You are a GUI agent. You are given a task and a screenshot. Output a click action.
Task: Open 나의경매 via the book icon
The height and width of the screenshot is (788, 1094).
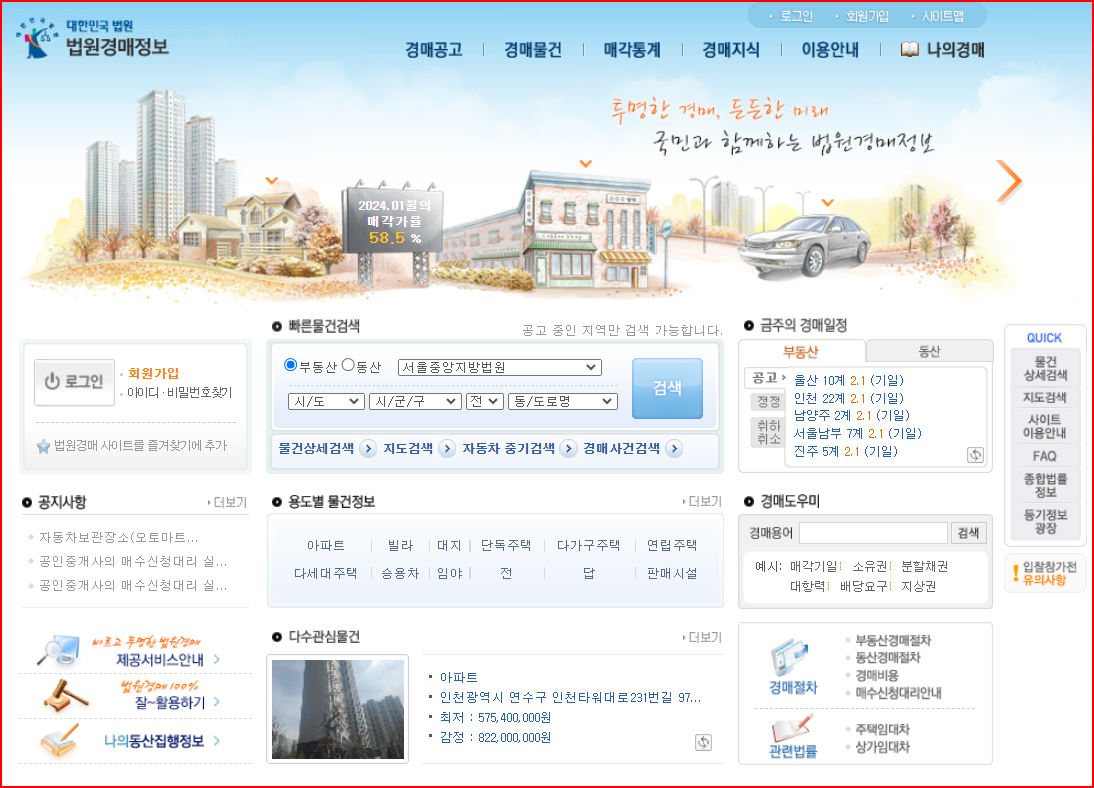pyautogui.click(x=912, y=48)
